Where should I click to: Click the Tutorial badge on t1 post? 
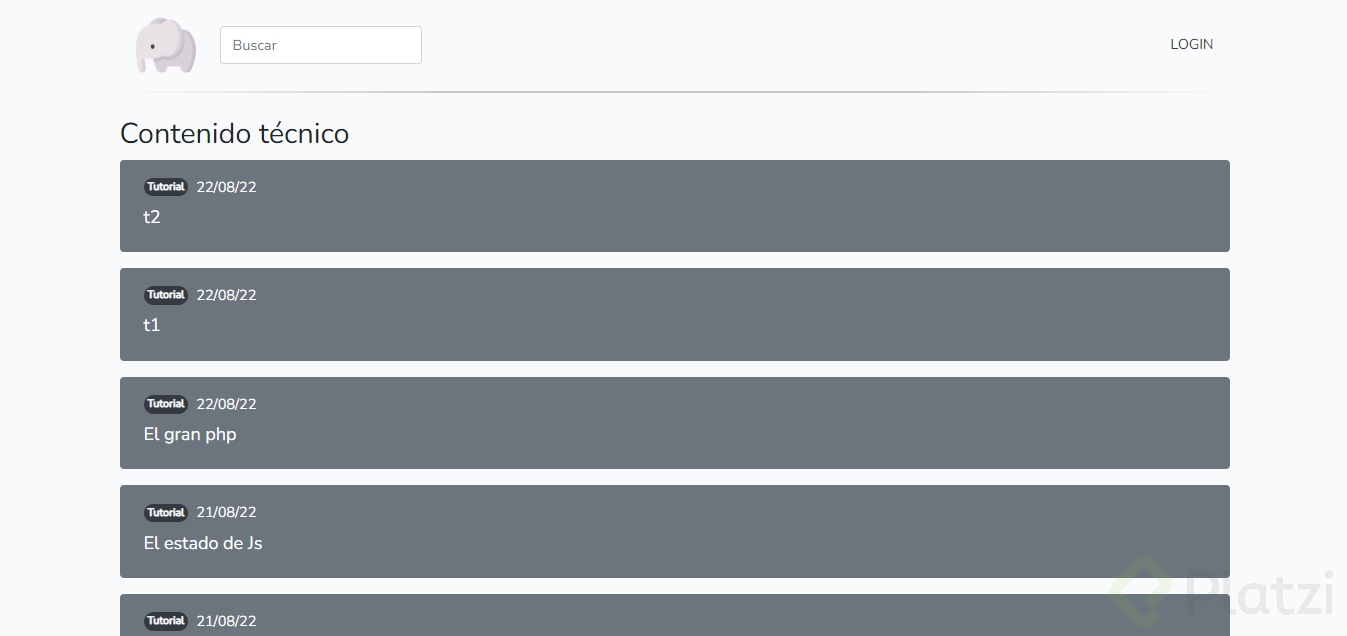click(166, 295)
